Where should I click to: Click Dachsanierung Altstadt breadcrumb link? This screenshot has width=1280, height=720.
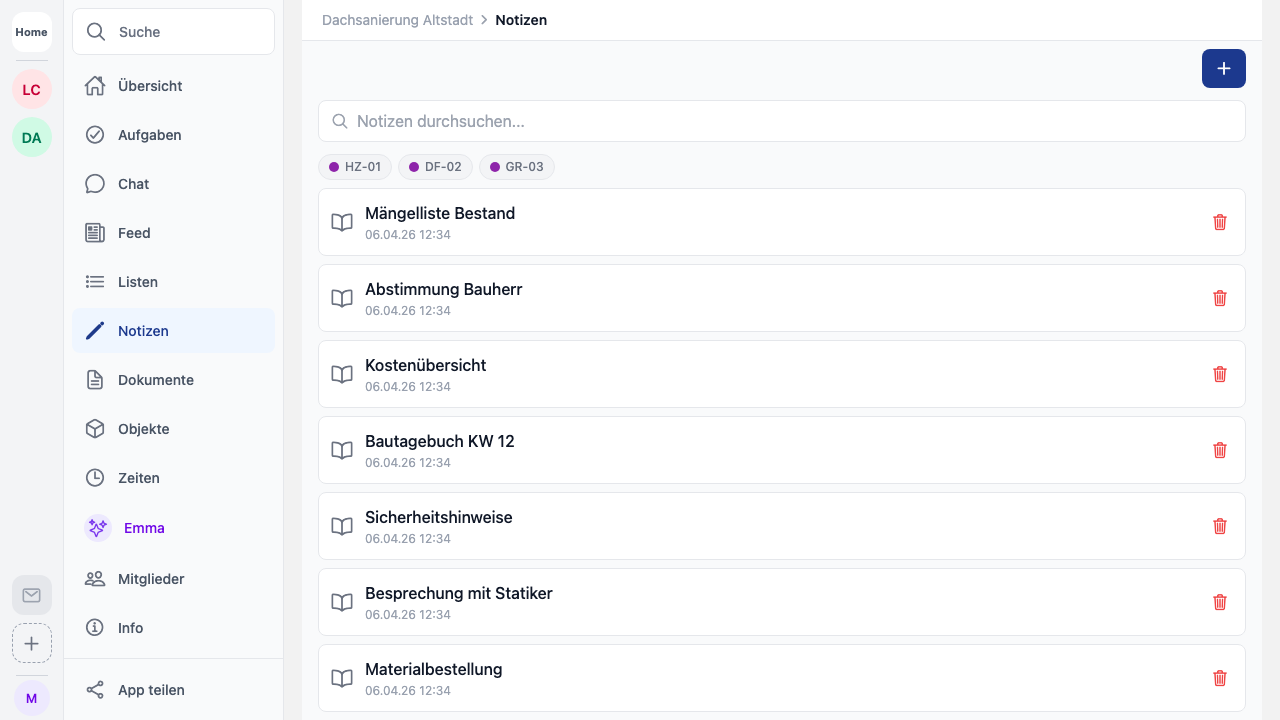coord(397,20)
